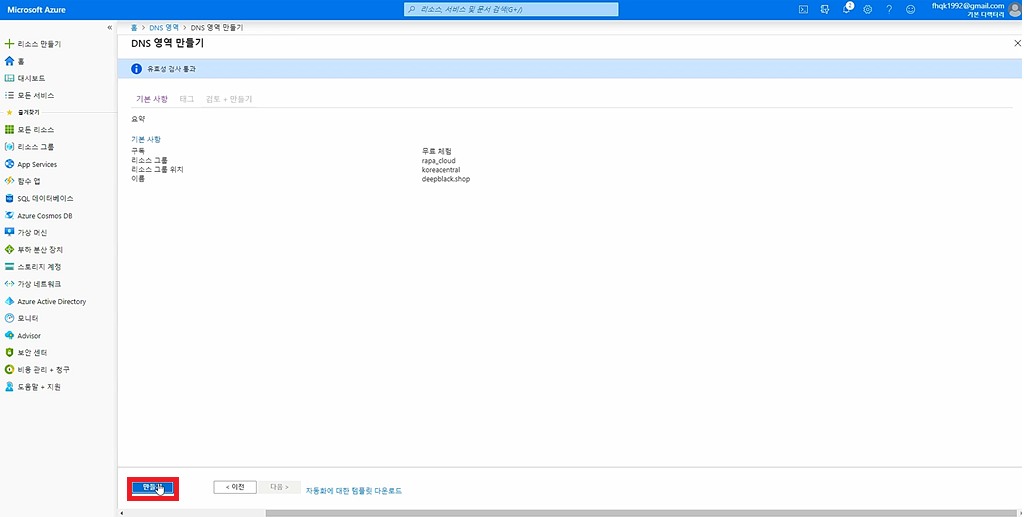This screenshot has height=517, width=1024.
Task: Open the 대시보드 icon in sidebar
Action: point(9,78)
